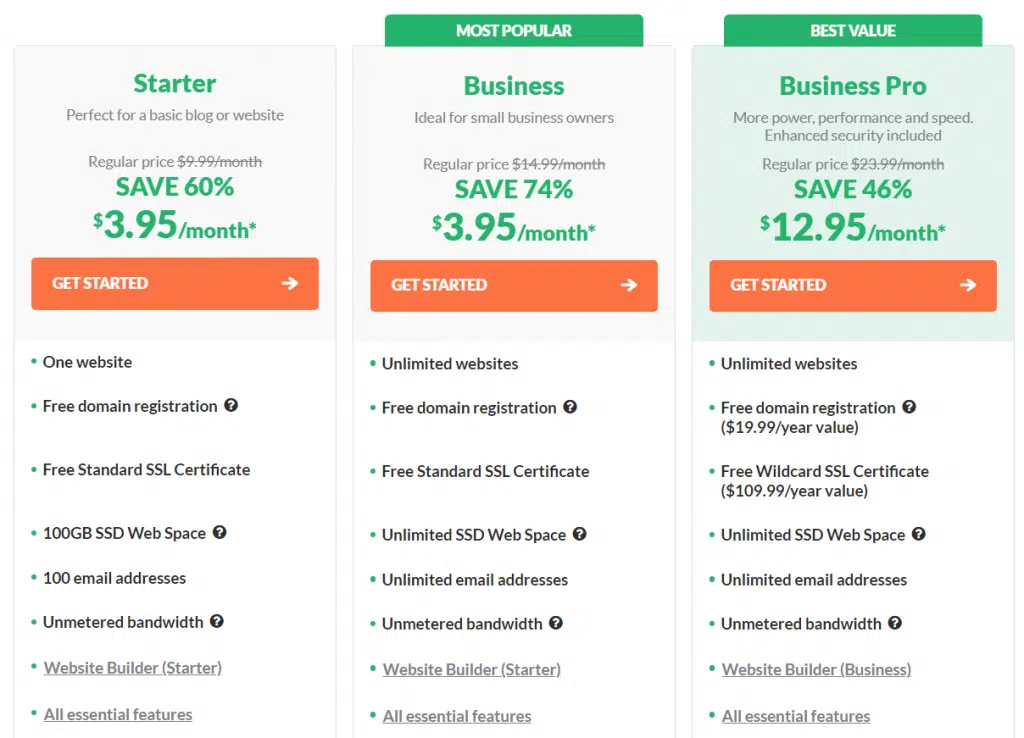Click help icon beside Business Unlimited SSD Web Space

[x=580, y=534]
